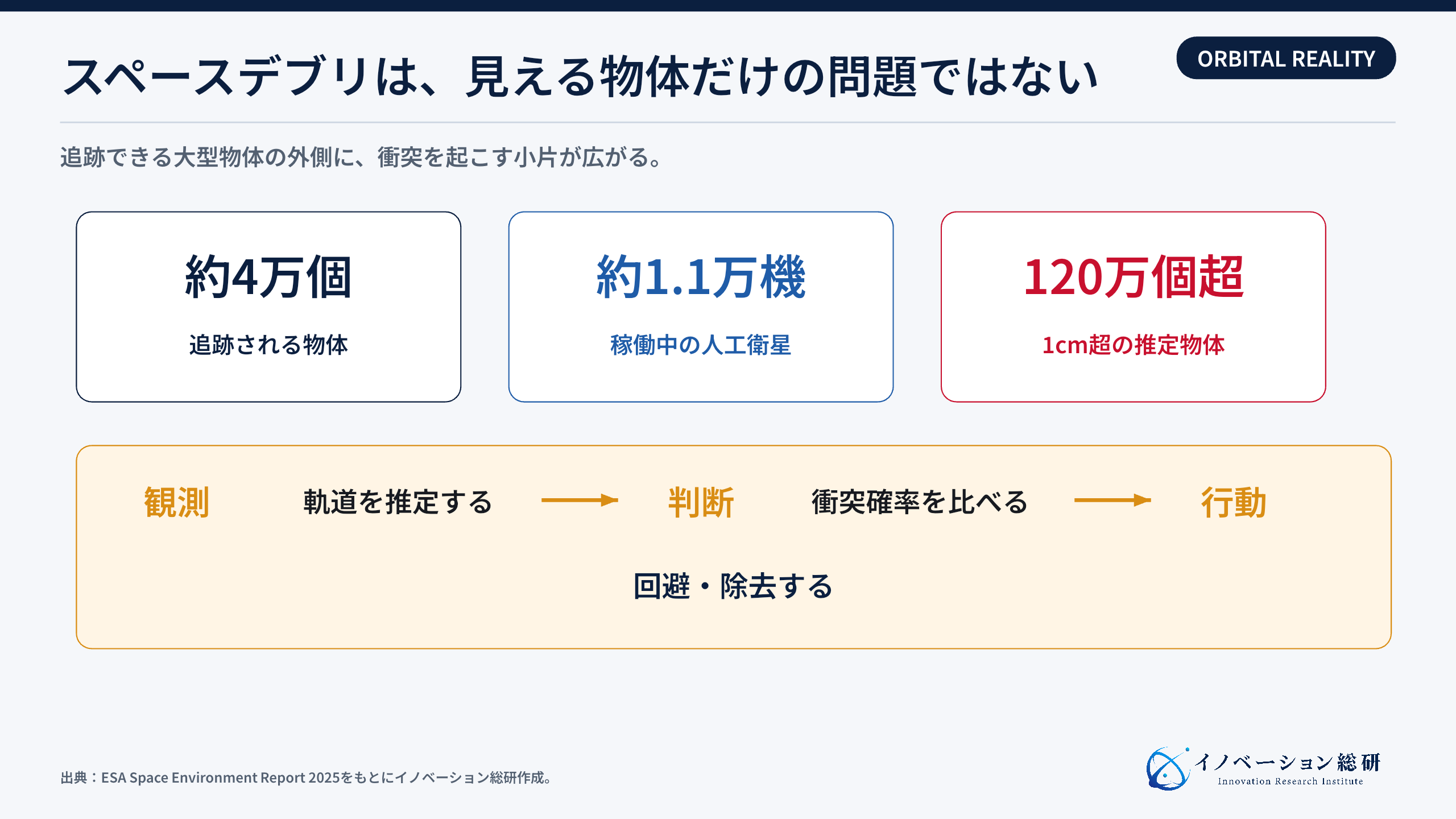Click the 行動 step label
The width and height of the screenshot is (1456, 819).
1234,502
